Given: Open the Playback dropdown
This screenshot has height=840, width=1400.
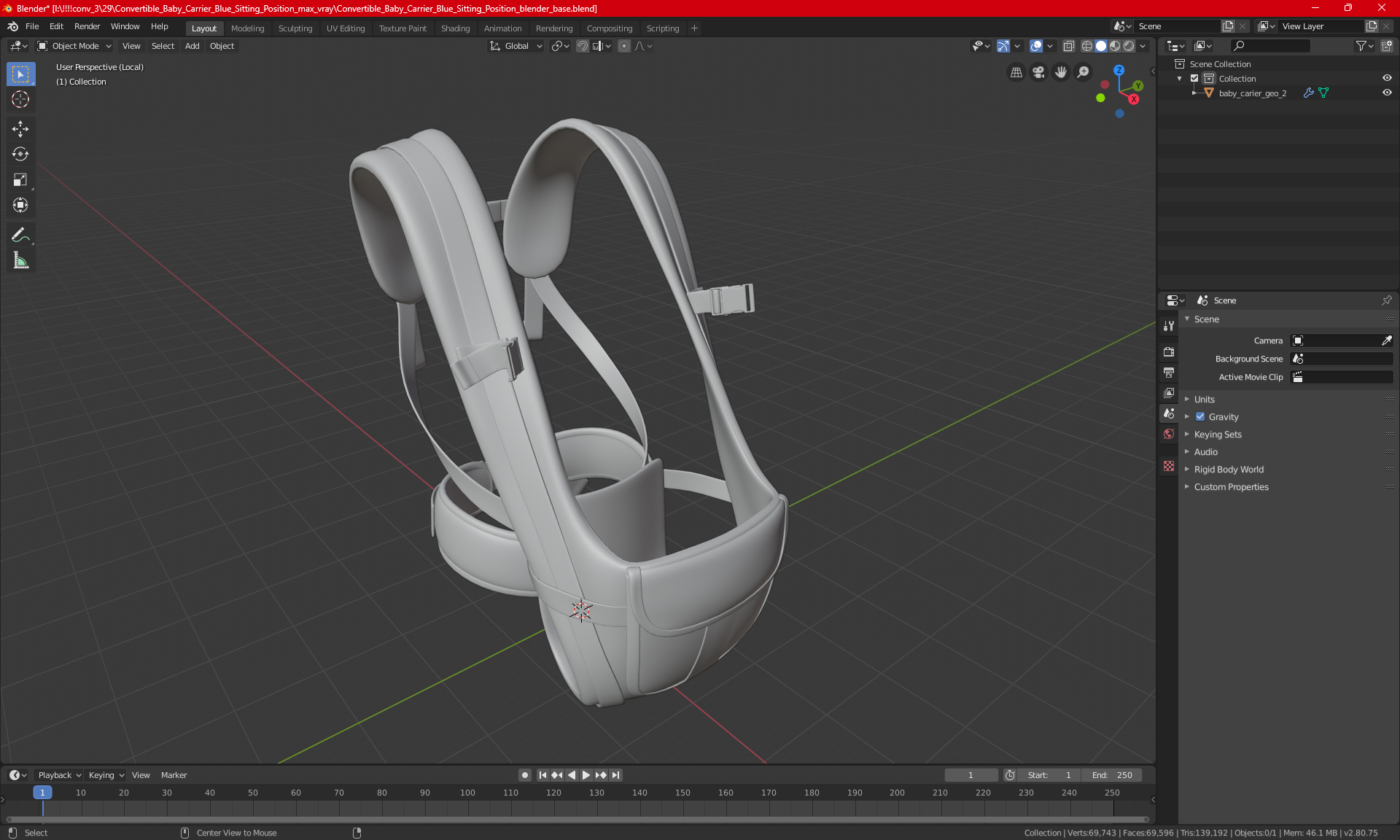Looking at the screenshot, I should pyautogui.click(x=59, y=775).
